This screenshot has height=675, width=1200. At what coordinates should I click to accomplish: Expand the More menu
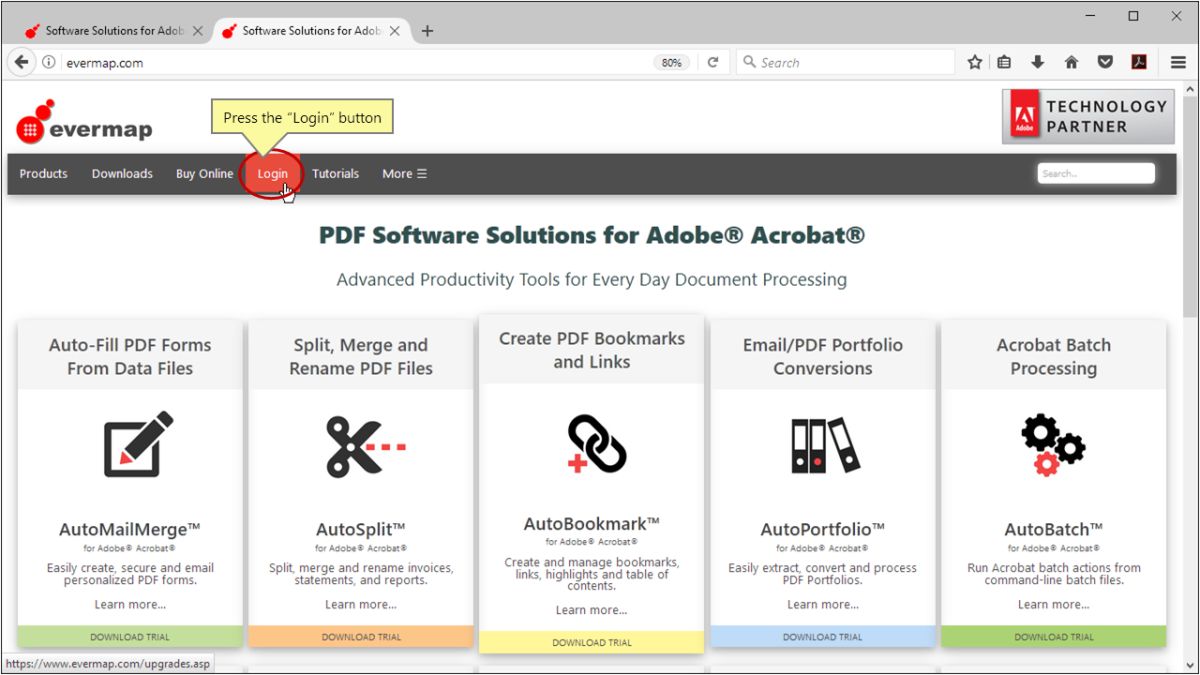point(404,174)
